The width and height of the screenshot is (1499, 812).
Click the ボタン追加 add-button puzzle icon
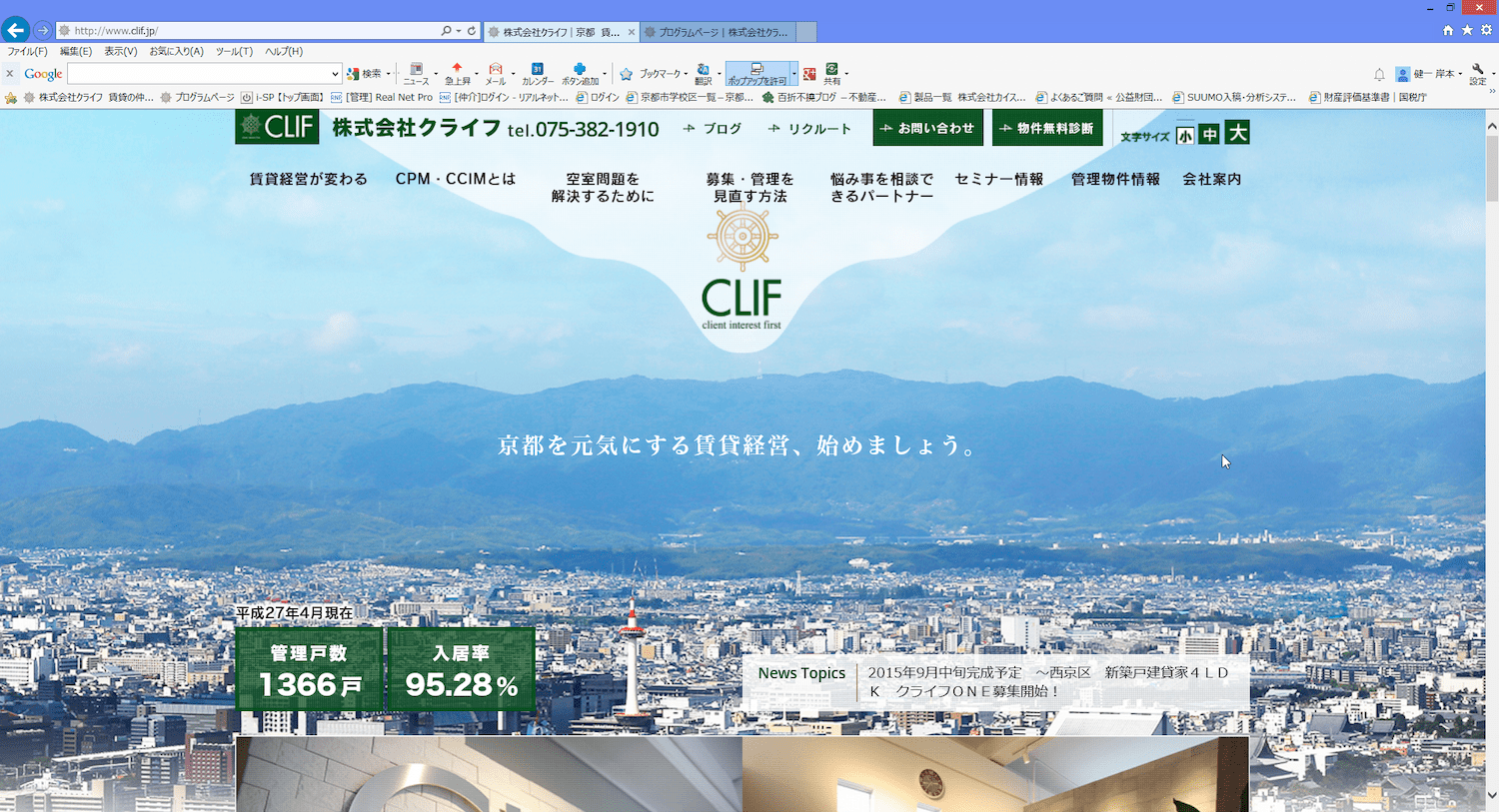pyautogui.click(x=580, y=74)
